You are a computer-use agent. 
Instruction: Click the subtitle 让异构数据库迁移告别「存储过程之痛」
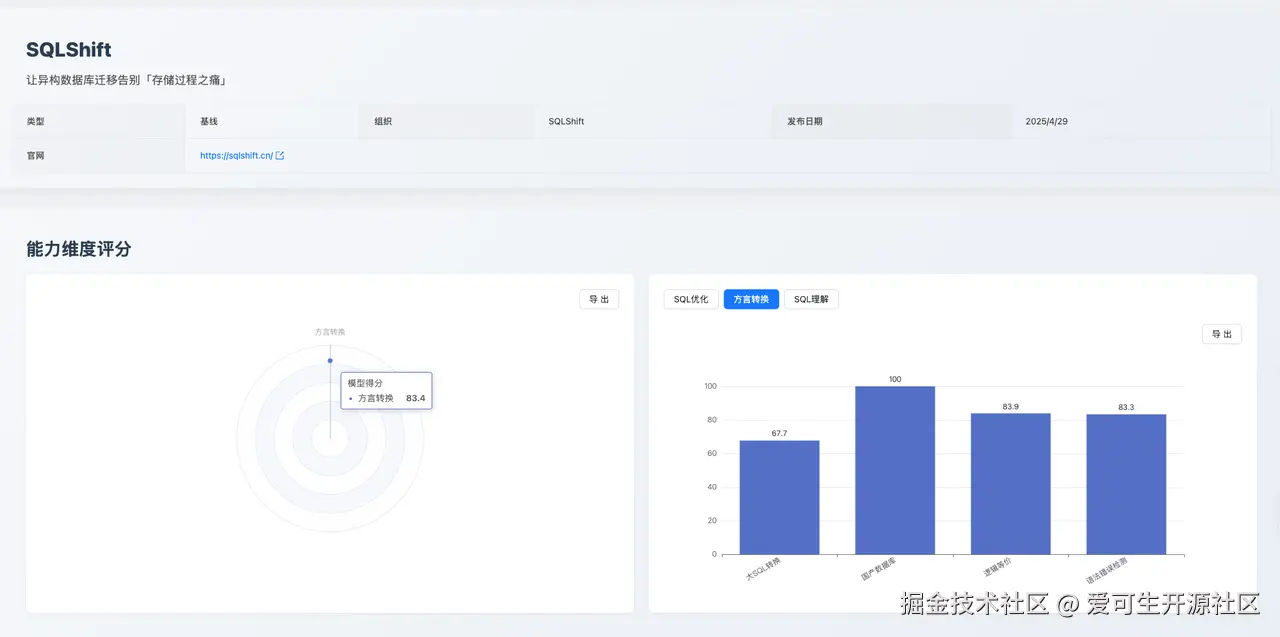(x=127, y=80)
